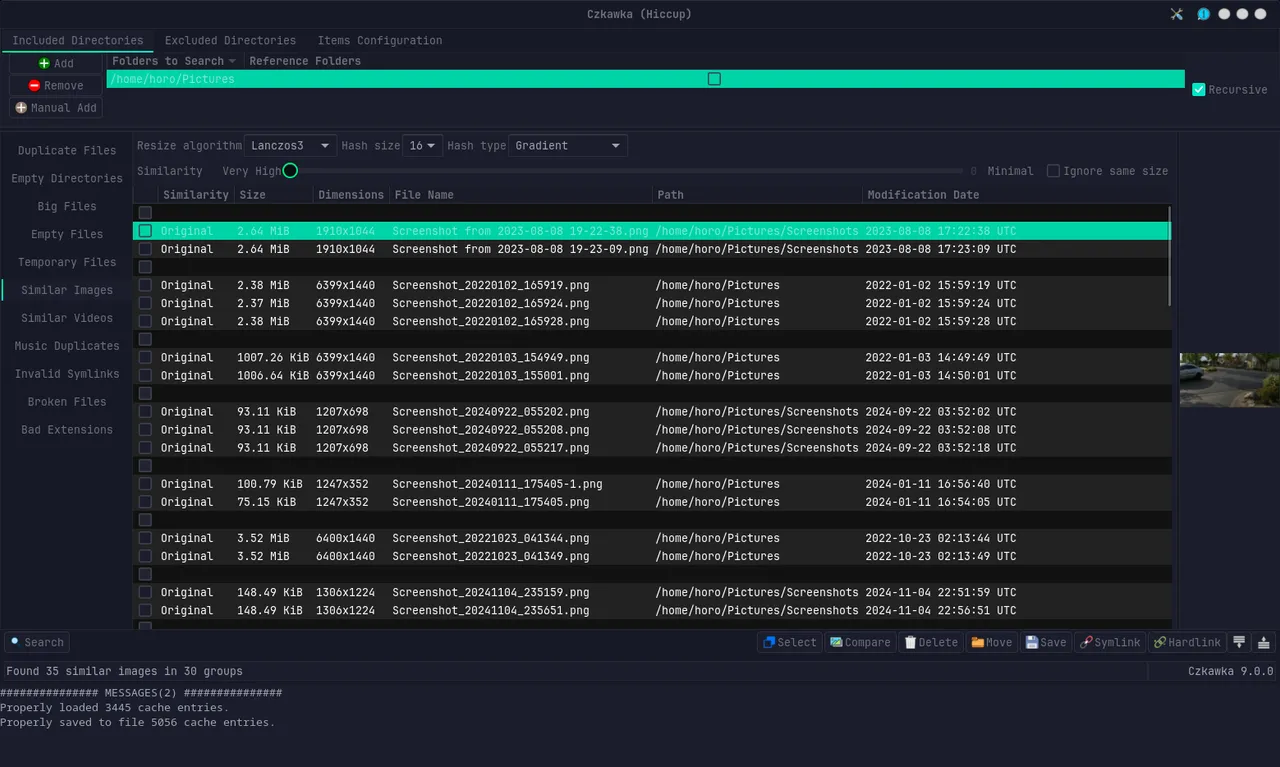Click the image preview thumbnail
1280x767 pixels.
coord(1229,380)
